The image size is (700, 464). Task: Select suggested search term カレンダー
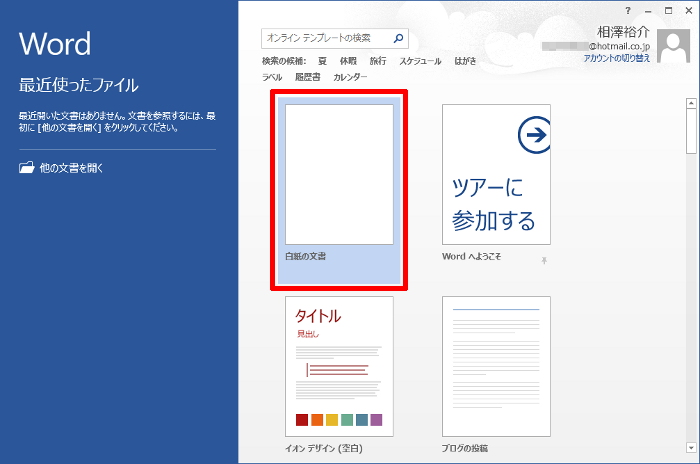(x=350, y=77)
